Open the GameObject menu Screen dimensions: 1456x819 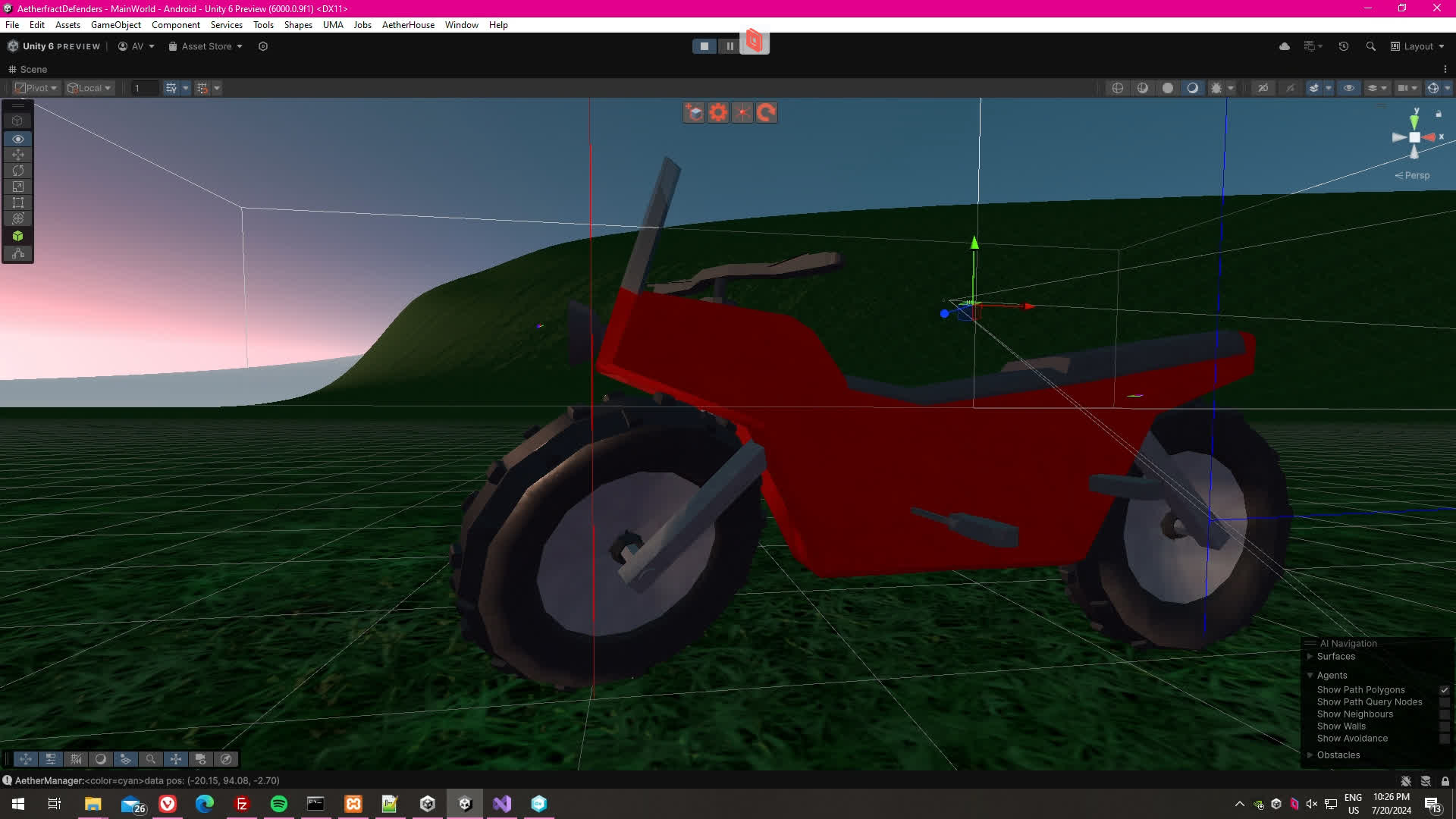(115, 25)
